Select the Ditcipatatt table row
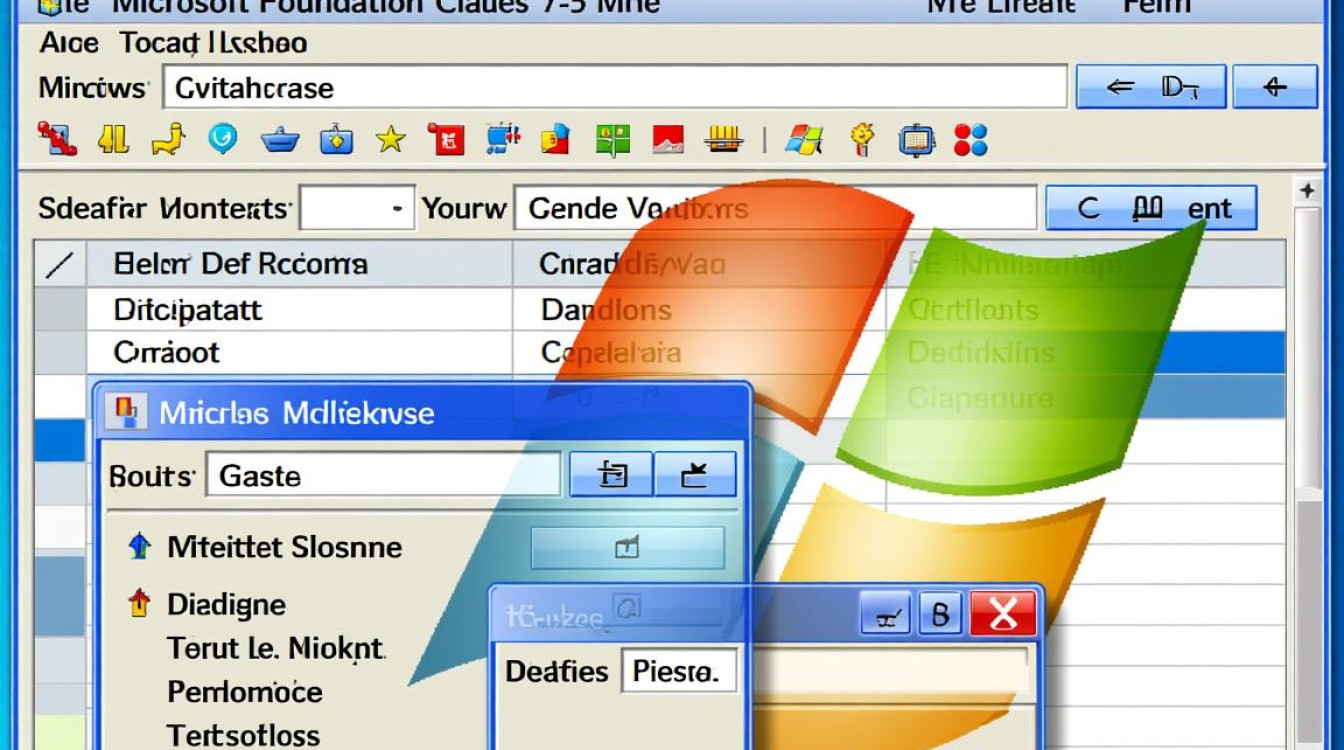Viewport: 1344px width, 750px height. (x=660, y=309)
